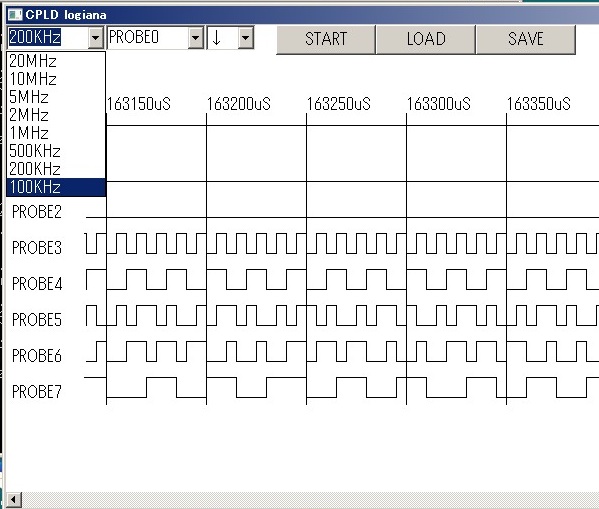The height and width of the screenshot is (509, 599).
Task: Open the sampling frequency dropdown arrow
Action: point(96,38)
